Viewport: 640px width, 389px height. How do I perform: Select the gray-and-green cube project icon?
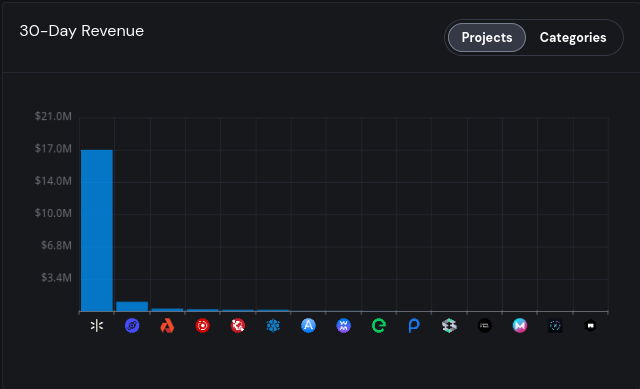[x=449, y=326]
